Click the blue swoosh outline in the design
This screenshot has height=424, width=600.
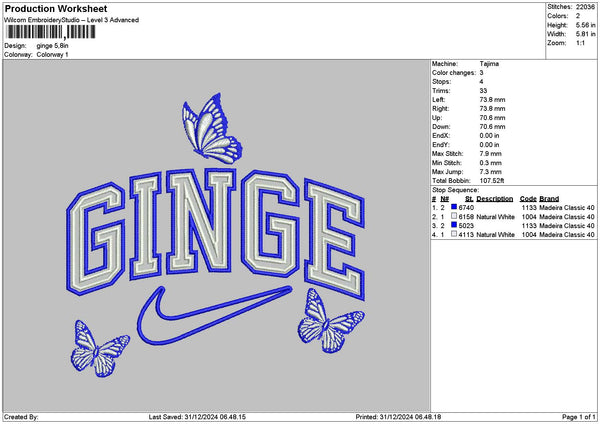pos(214,315)
